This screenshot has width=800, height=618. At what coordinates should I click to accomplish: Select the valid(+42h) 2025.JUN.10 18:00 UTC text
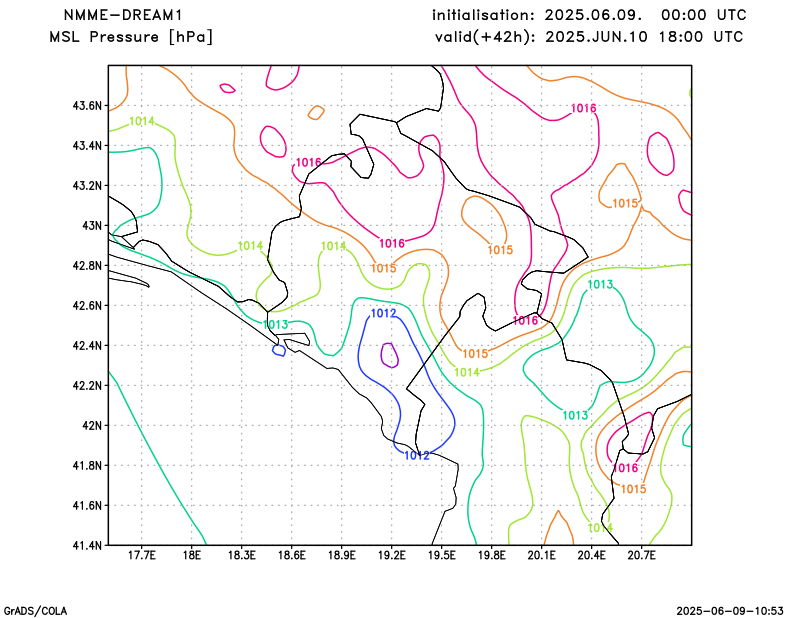coord(589,37)
